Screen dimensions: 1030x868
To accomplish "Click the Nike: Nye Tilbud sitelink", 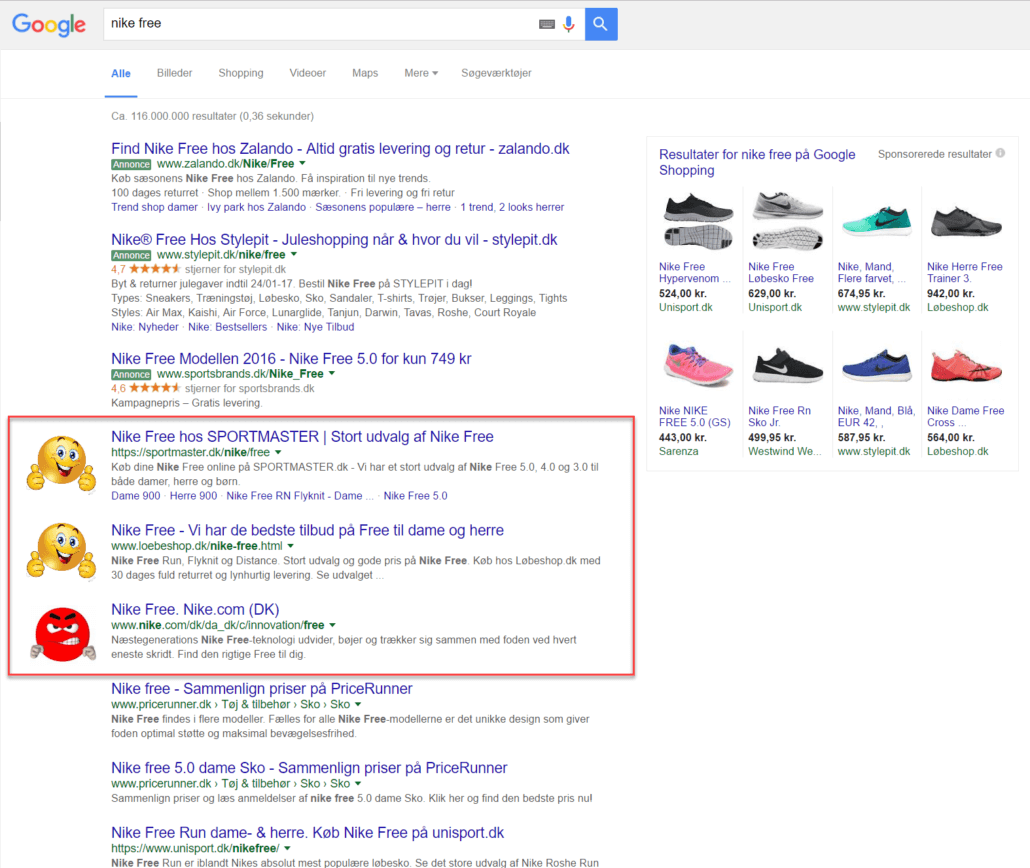I will coord(315,327).
